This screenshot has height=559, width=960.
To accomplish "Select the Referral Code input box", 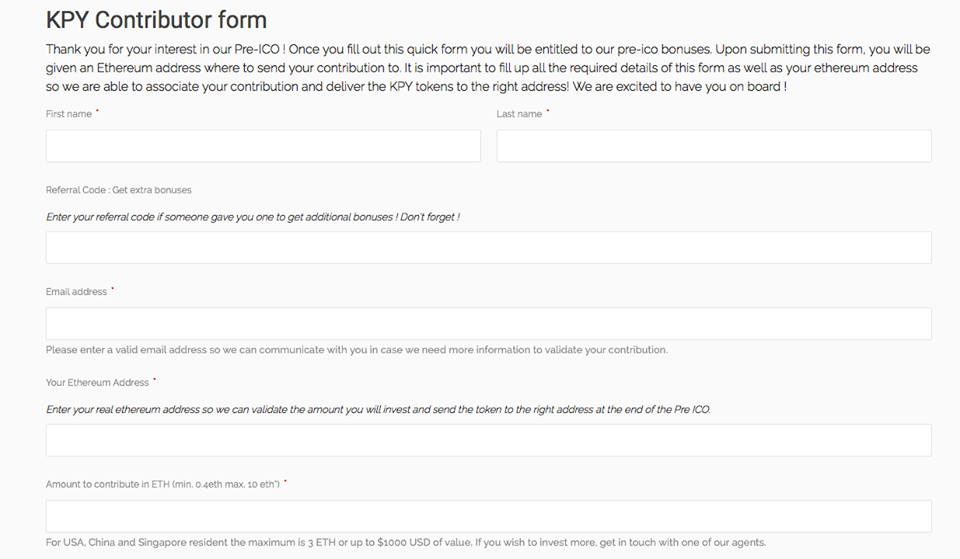I will [x=489, y=247].
